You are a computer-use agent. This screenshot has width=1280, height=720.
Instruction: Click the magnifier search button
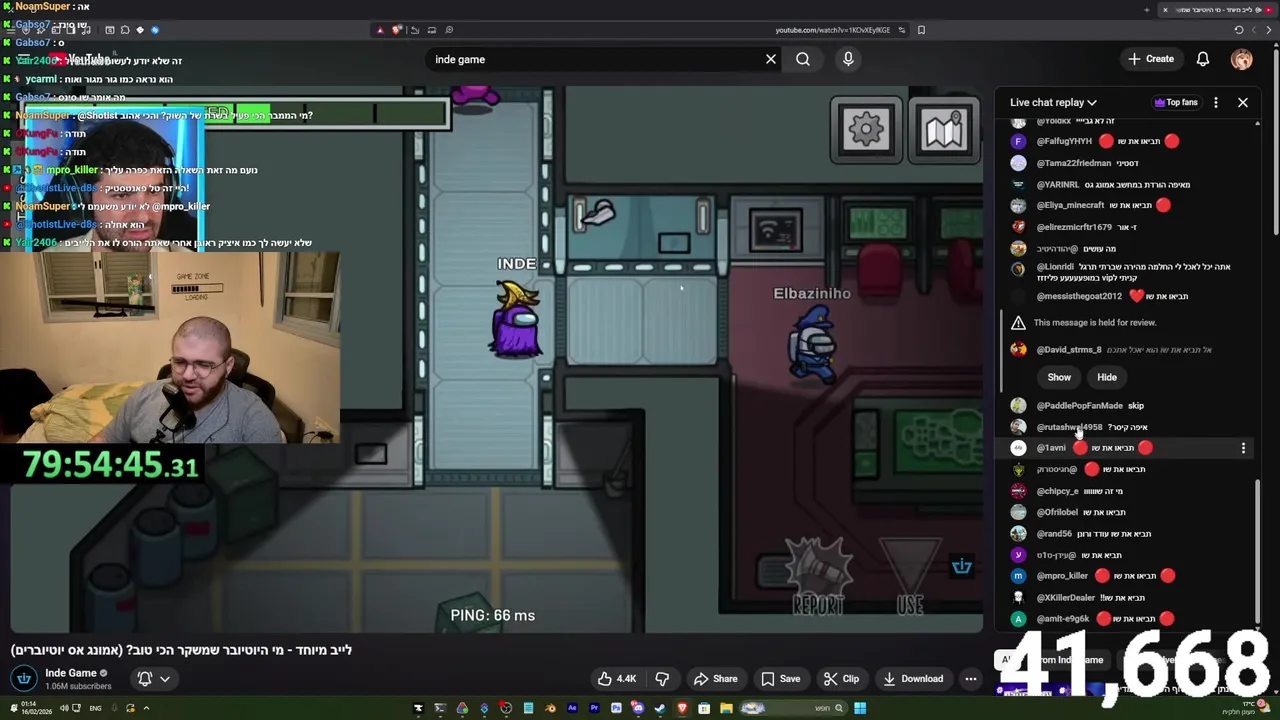click(803, 59)
